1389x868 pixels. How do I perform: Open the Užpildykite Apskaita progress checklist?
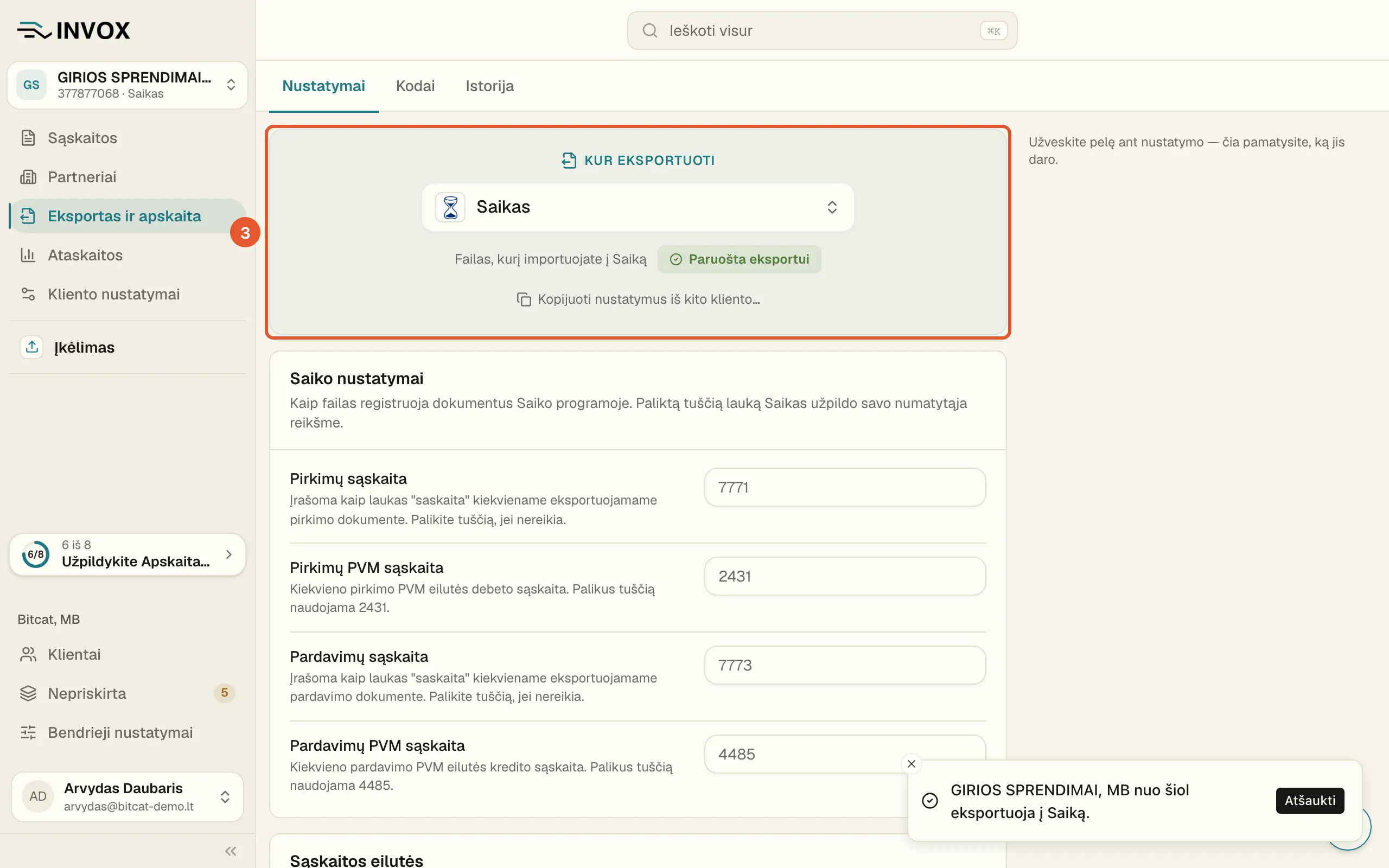128,554
